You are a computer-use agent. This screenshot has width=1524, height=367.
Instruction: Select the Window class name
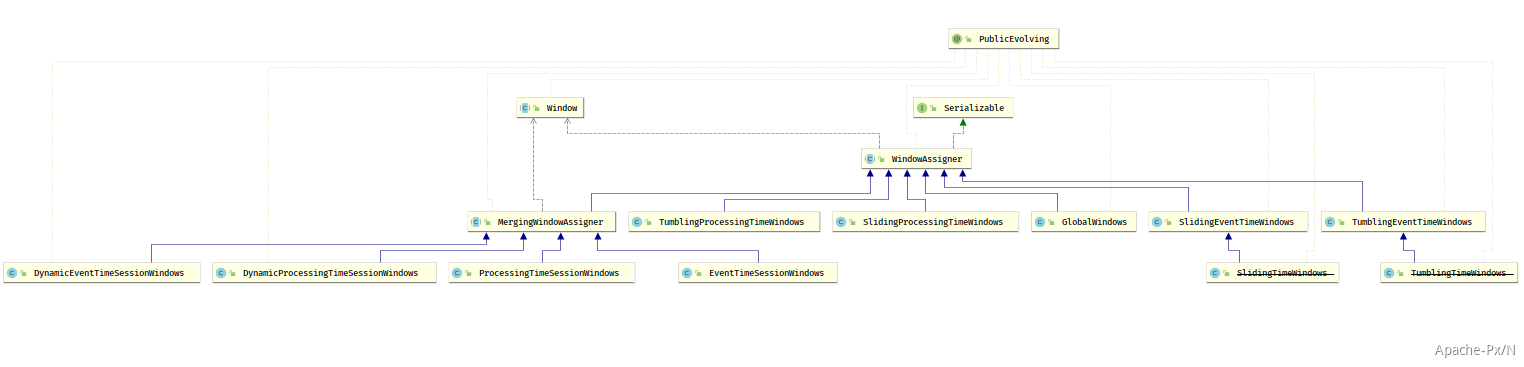click(562, 107)
